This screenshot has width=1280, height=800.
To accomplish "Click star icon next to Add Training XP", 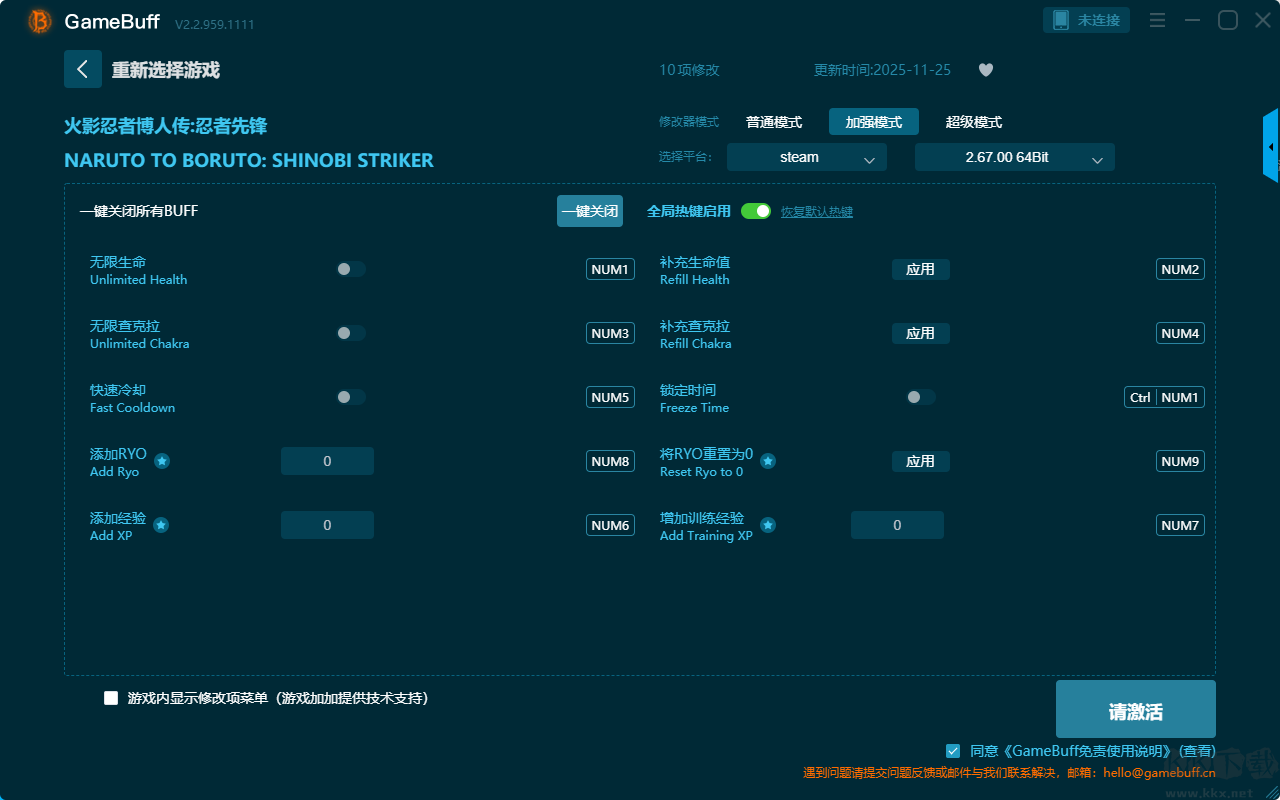I will [768, 525].
